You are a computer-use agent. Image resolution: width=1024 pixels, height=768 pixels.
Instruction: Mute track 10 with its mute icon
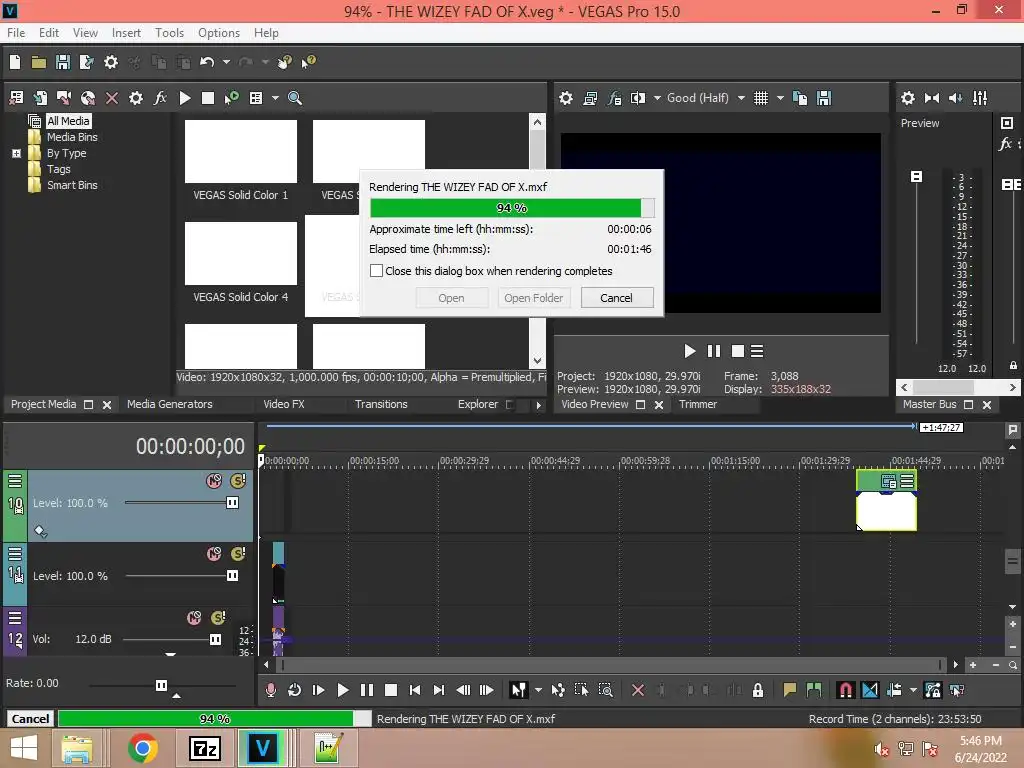(x=214, y=481)
